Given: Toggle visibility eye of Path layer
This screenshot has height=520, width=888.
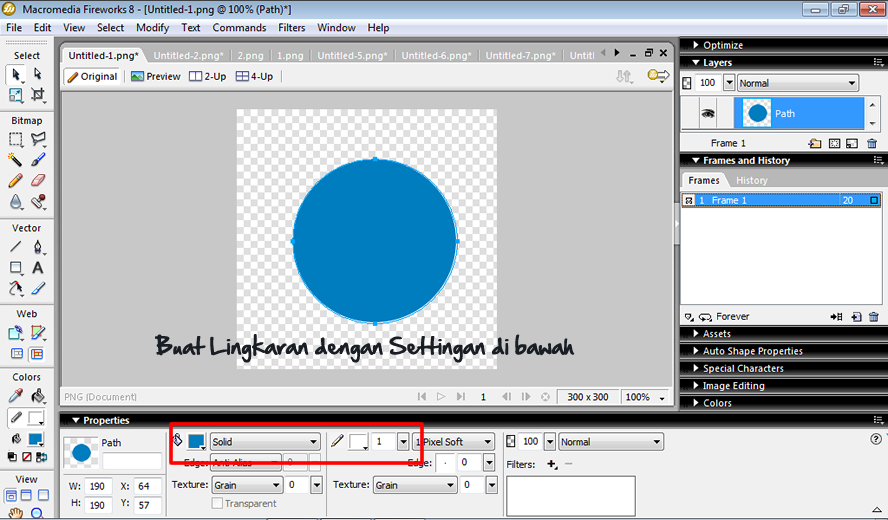Looking at the screenshot, I should pyautogui.click(x=707, y=113).
